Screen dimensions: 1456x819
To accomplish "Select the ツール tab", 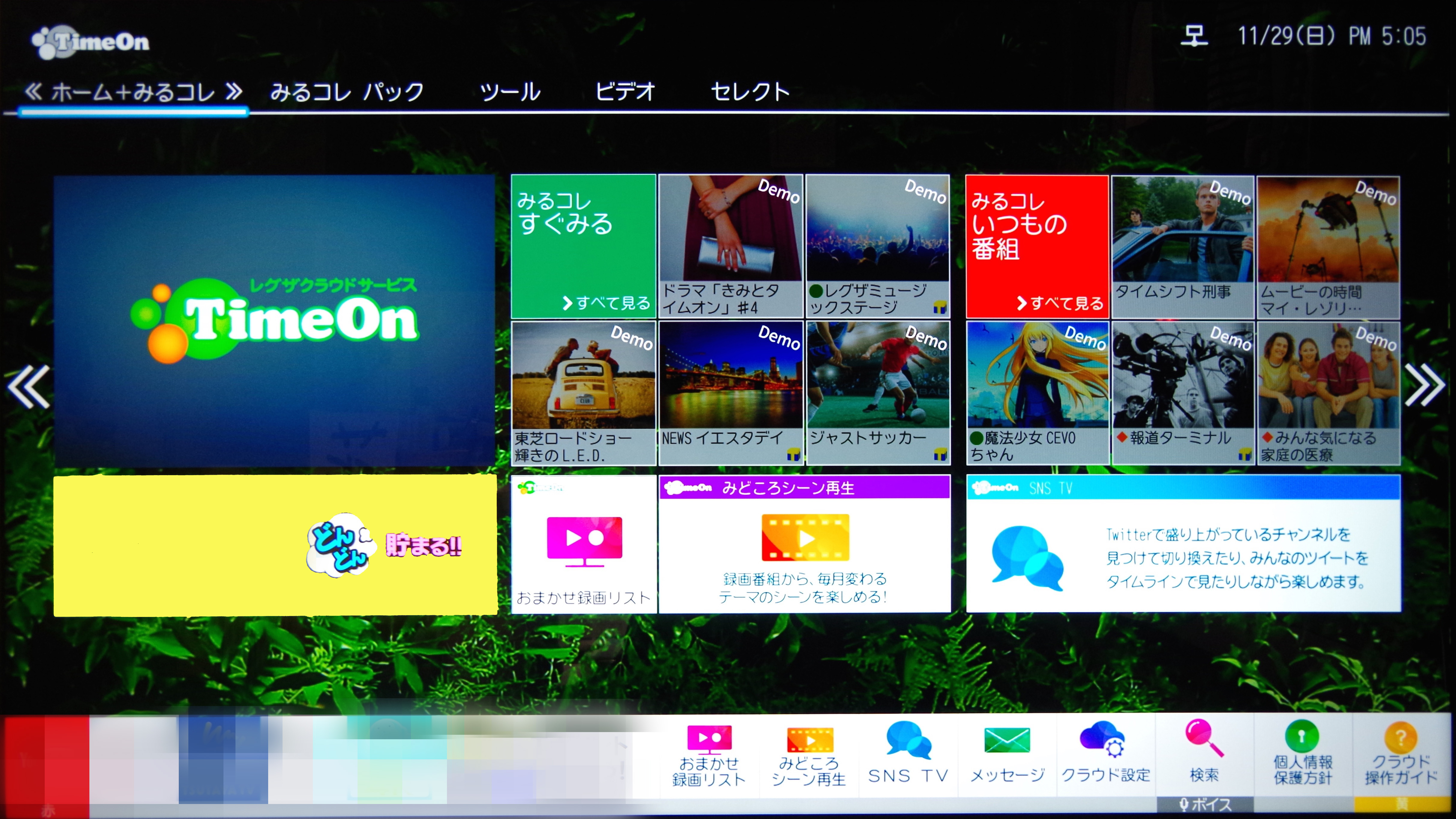I will (x=510, y=91).
